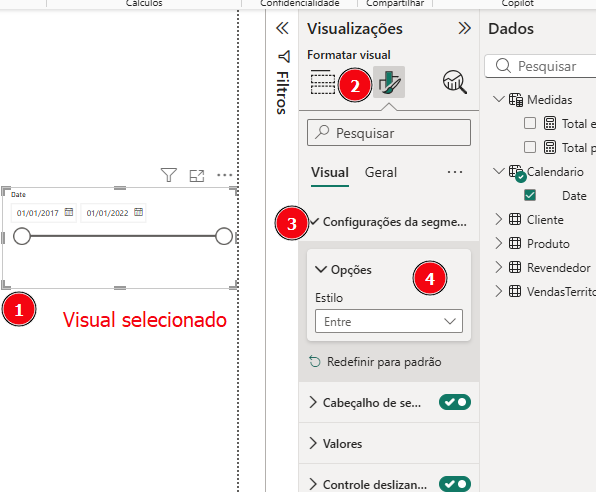This screenshot has height=492, width=596.
Task: Select the format visual paintbrush icon
Action: pos(389,82)
